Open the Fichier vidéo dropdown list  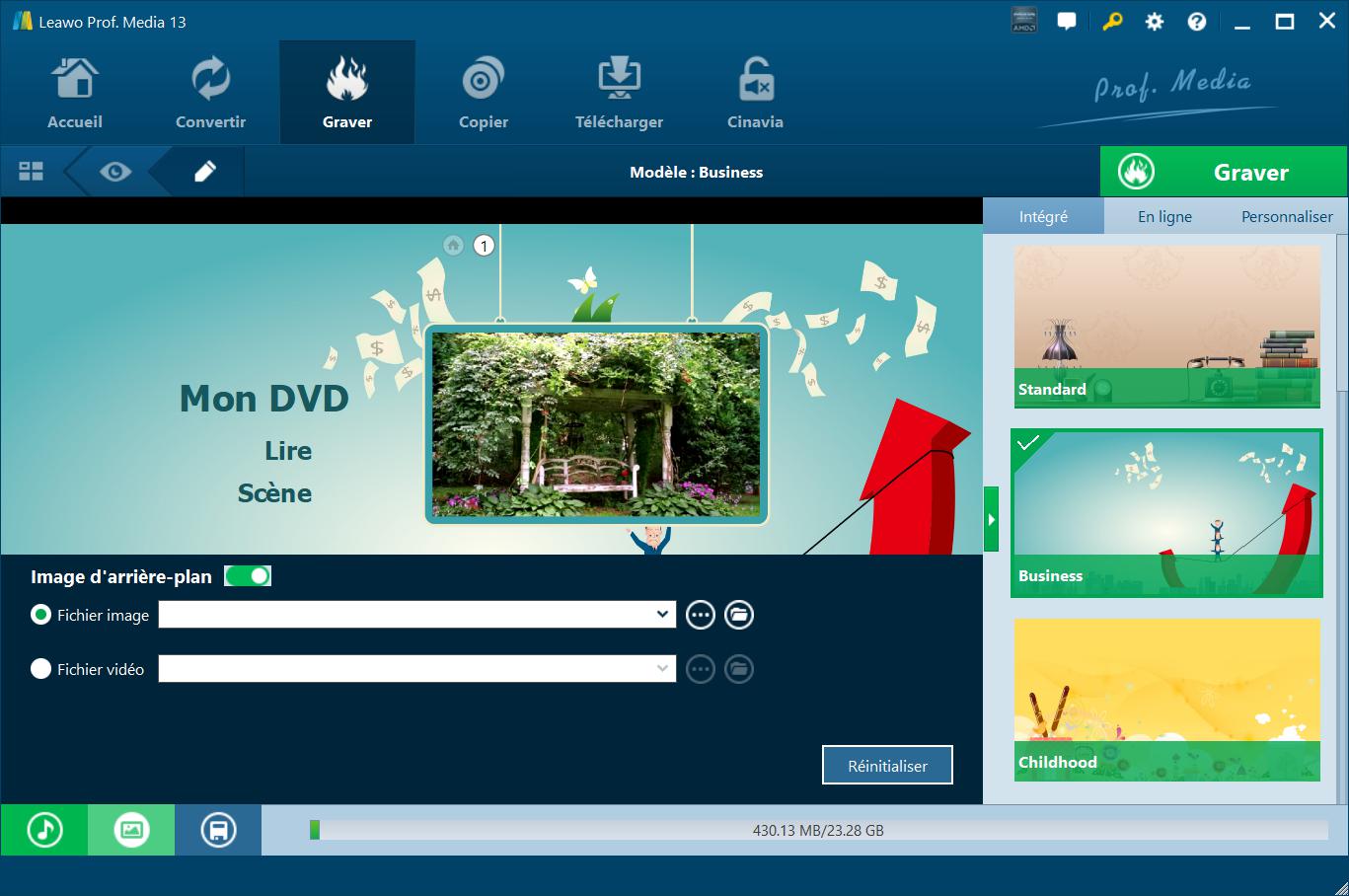click(x=662, y=669)
